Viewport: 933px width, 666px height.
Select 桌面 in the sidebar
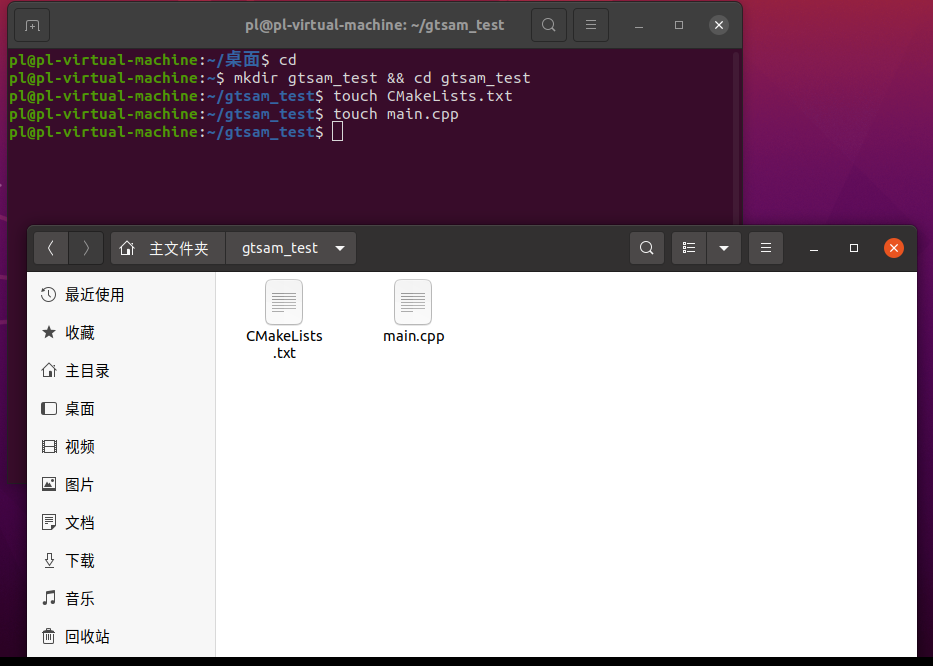click(x=80, y=409)
